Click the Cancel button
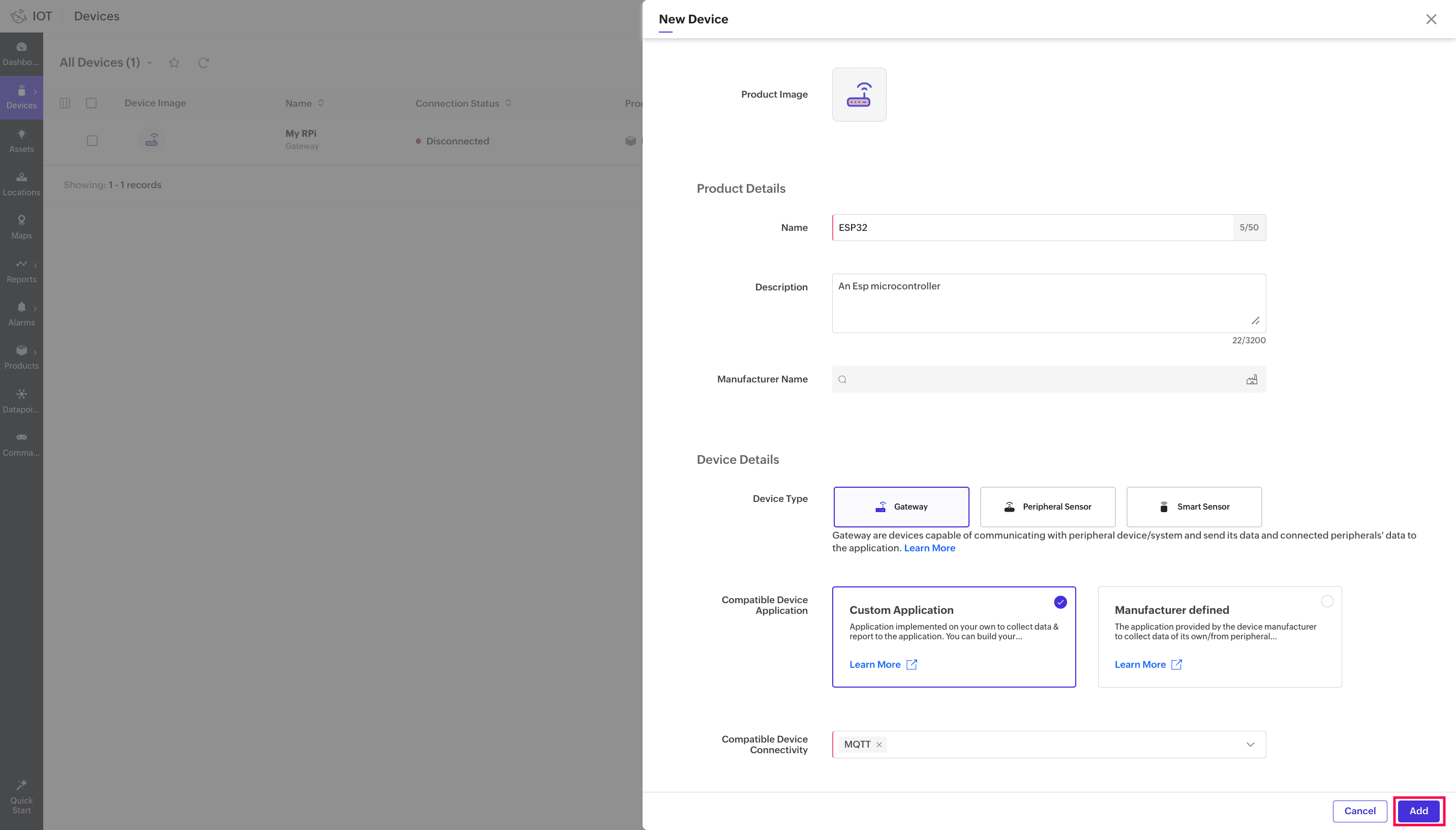1456x830 pixels. 1359,811
